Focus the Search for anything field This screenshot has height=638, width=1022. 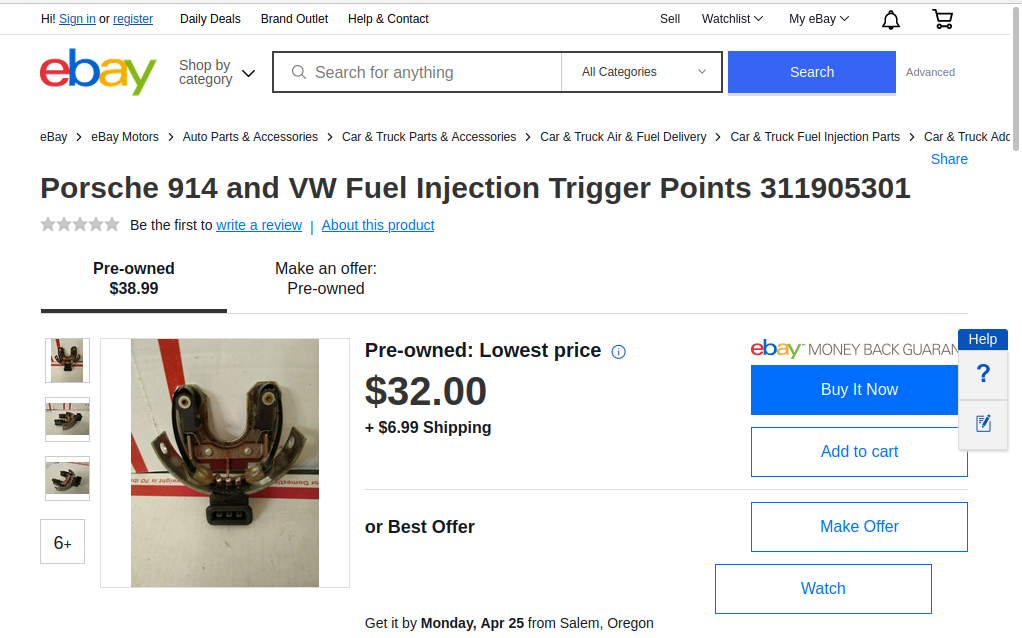(x=430, y=72)
